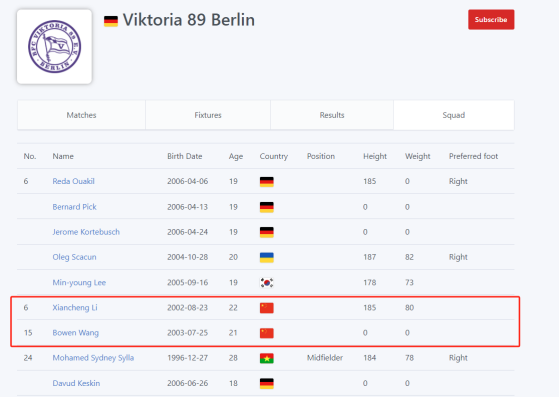Viewport: 560px width, 397px height.
Task: Click the Birth Date column header
Action: [185, 156]
